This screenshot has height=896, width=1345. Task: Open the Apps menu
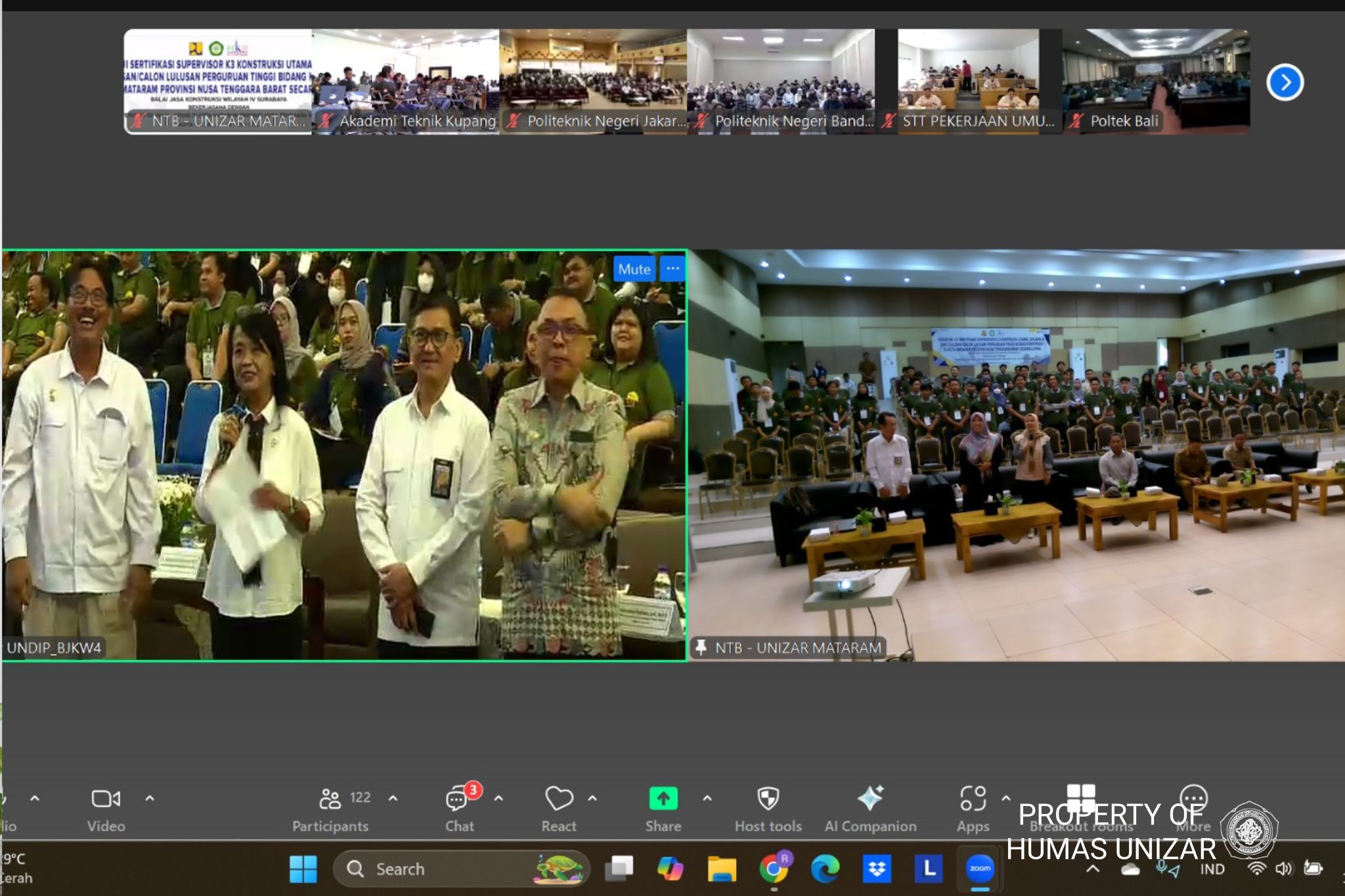click(973, 809)
